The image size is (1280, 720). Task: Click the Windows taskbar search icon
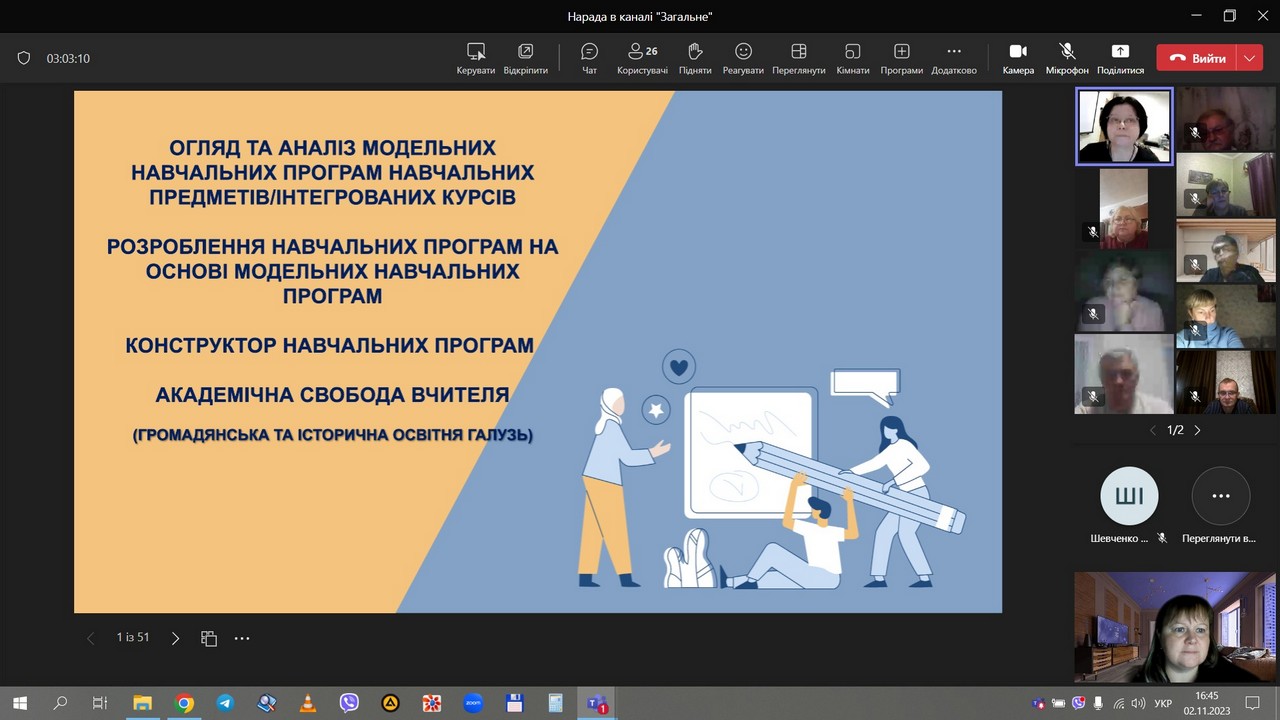coord(60,703)
